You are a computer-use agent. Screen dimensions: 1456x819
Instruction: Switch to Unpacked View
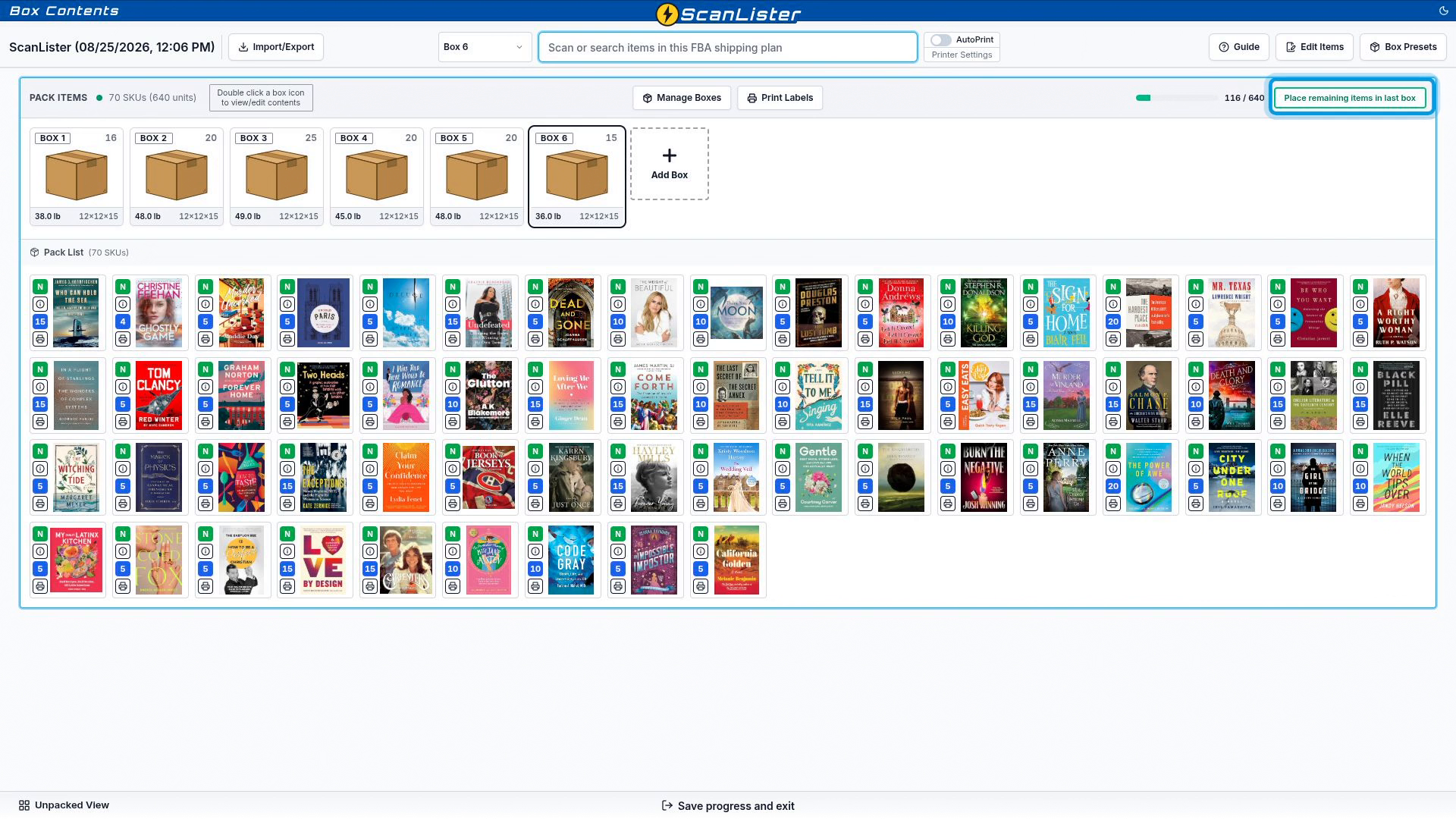64,805
